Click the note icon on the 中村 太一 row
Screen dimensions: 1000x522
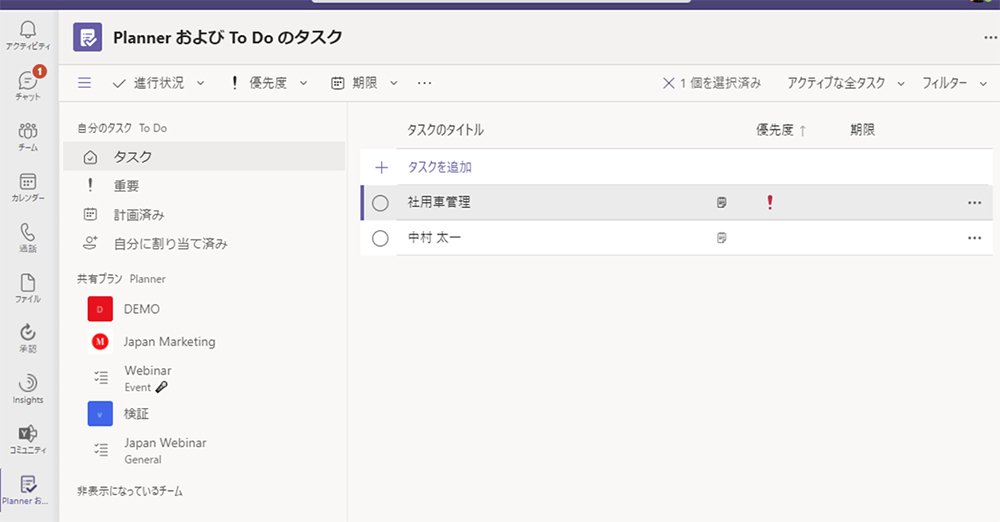(721, 238)
